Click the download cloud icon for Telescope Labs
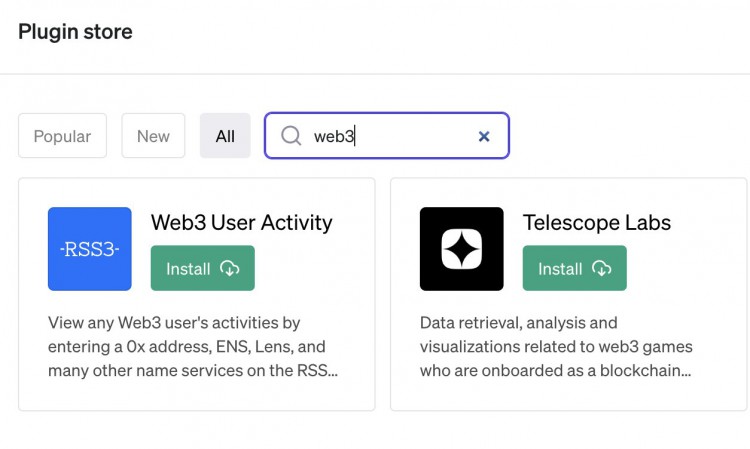Screen dimensions: 750x449 (x=602, y=269)
